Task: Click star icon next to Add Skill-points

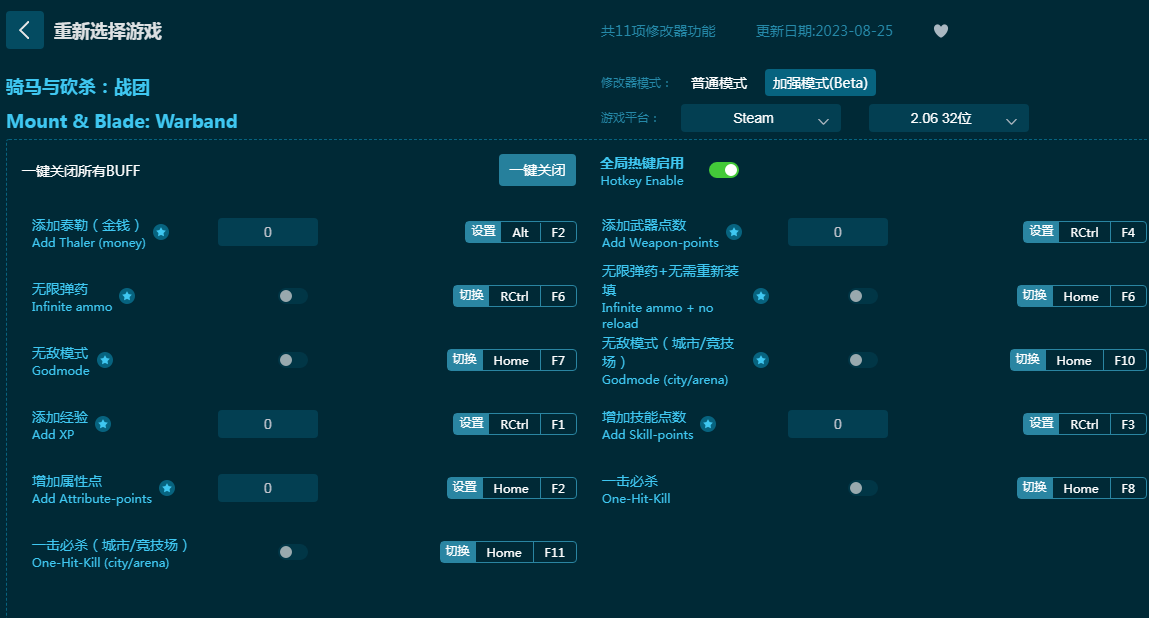Action: (x=708, y=424)
